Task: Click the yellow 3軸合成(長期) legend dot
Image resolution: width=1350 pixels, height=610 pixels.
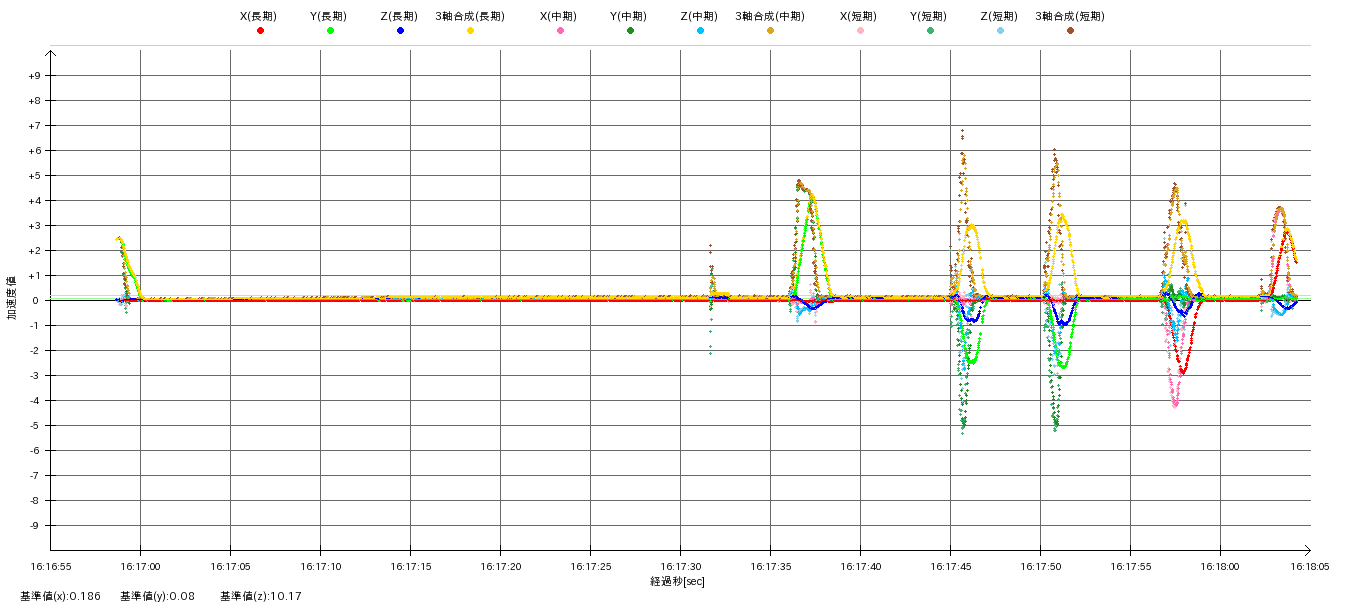Action: tap(470, 31)
